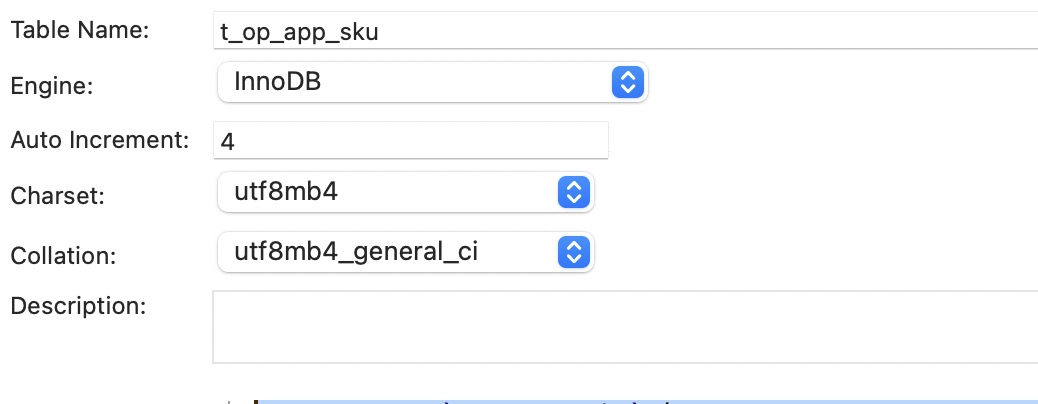Click the Charset dropdown chevron icon
This screenshot has height=404, width=1038.
tap(571, 191)
